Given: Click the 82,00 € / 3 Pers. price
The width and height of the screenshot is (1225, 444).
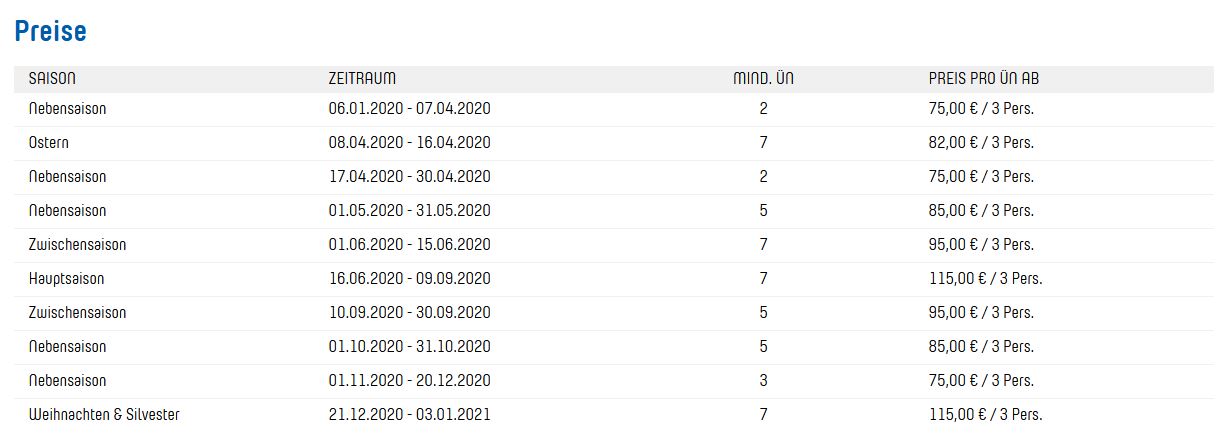Looking at the screenshot, I should [x=981, y=143].
